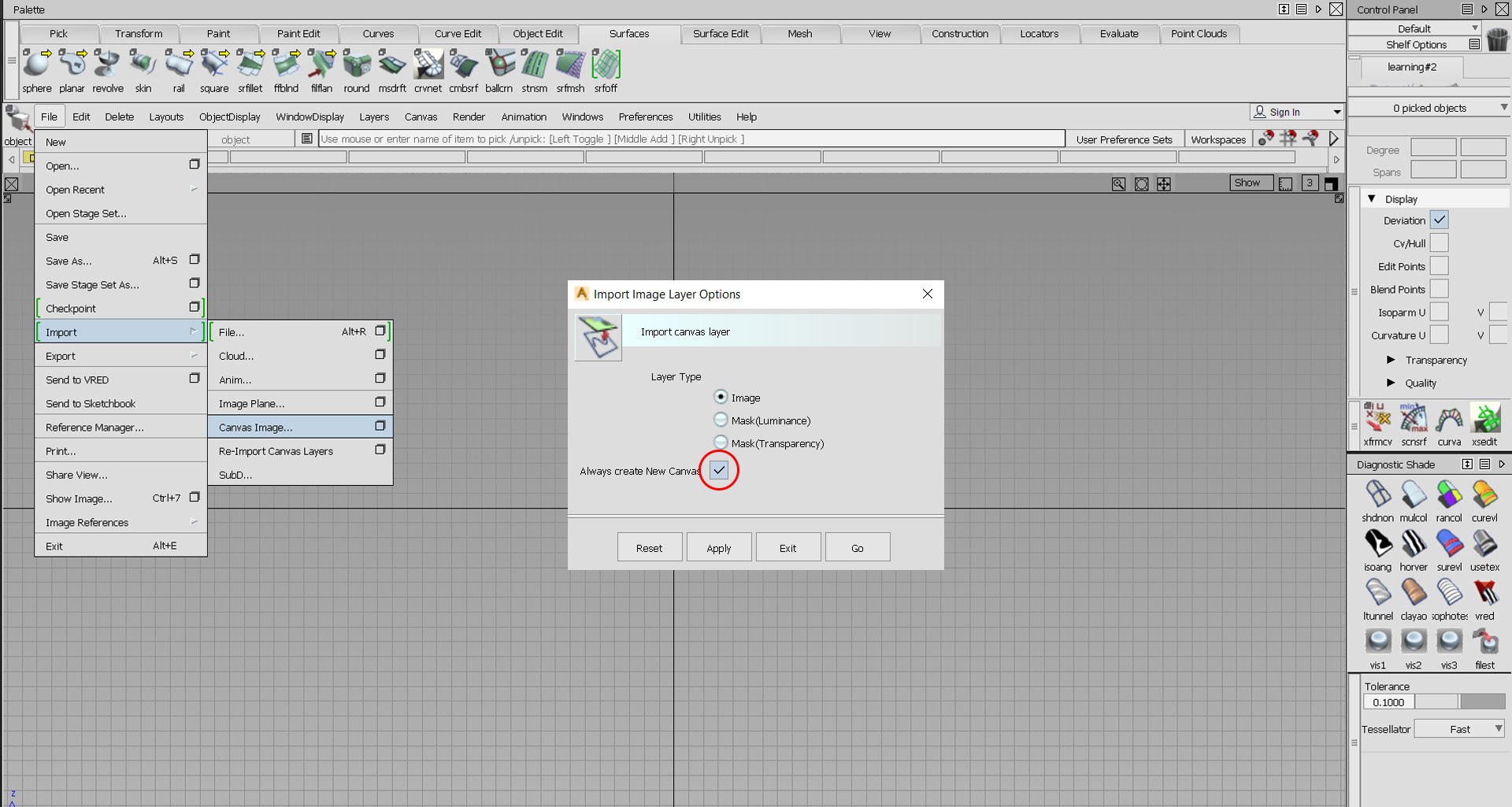Click the Tolerance value input field
Viewport: 1512px width, 807px height.
1388,702
